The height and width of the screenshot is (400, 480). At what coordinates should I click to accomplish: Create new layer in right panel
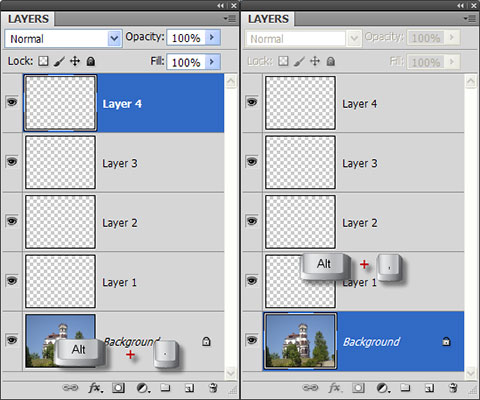pyautogui.click(x=429, y=388)
